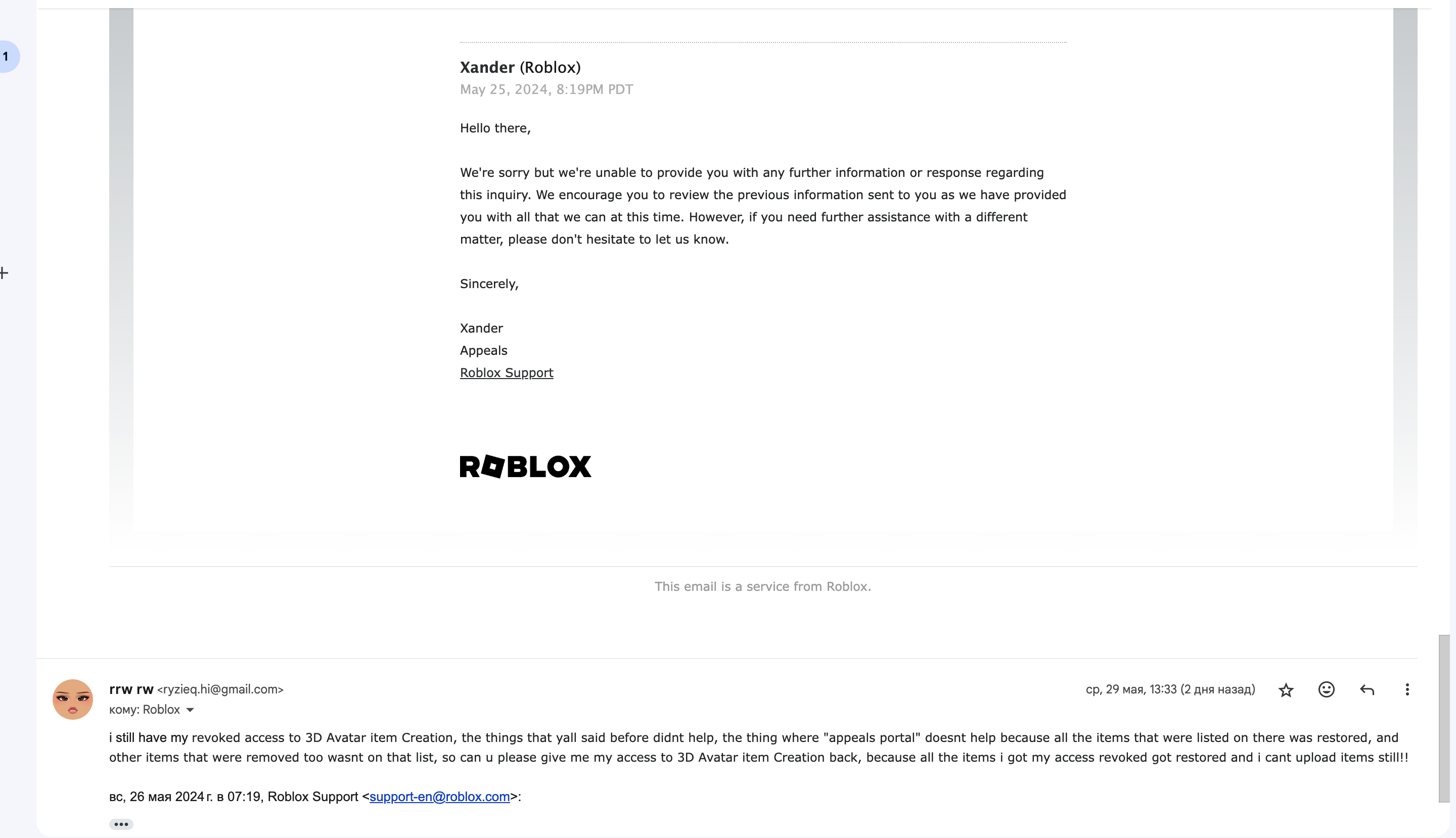
Task: Add an emoji reaction to the message
Action: (x=1326, y=689)
